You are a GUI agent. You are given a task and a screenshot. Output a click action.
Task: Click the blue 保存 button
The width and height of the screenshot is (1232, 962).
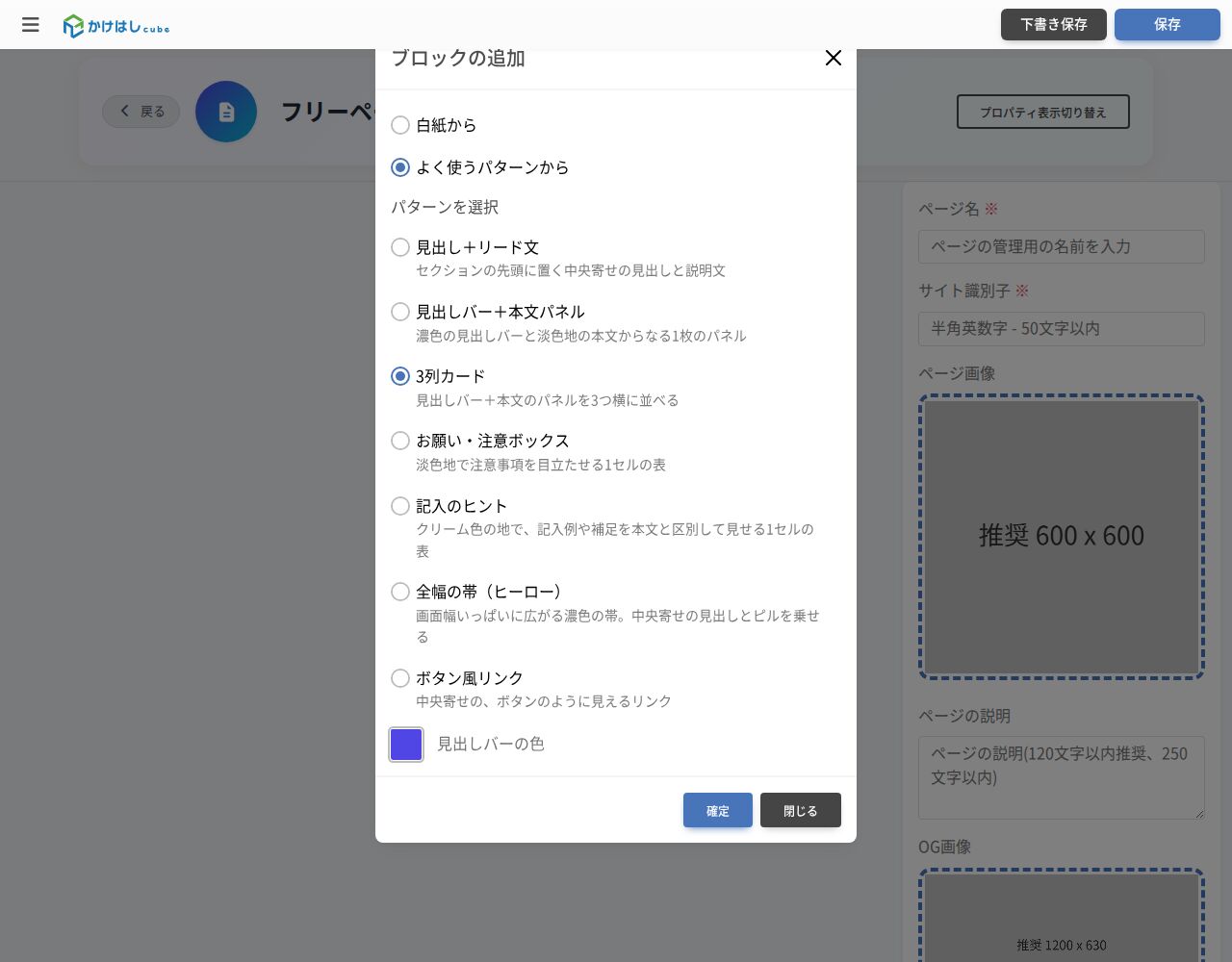[x=1168, y=25]
